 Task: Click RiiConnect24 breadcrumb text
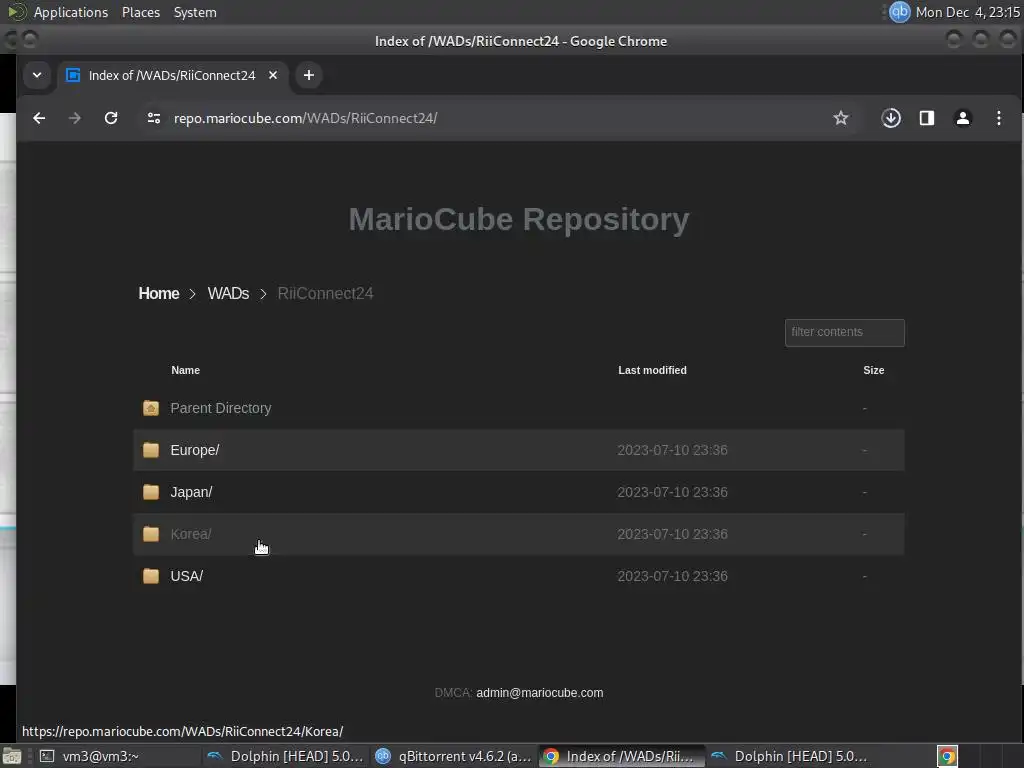pyautogui.click(x=325, y=293)
